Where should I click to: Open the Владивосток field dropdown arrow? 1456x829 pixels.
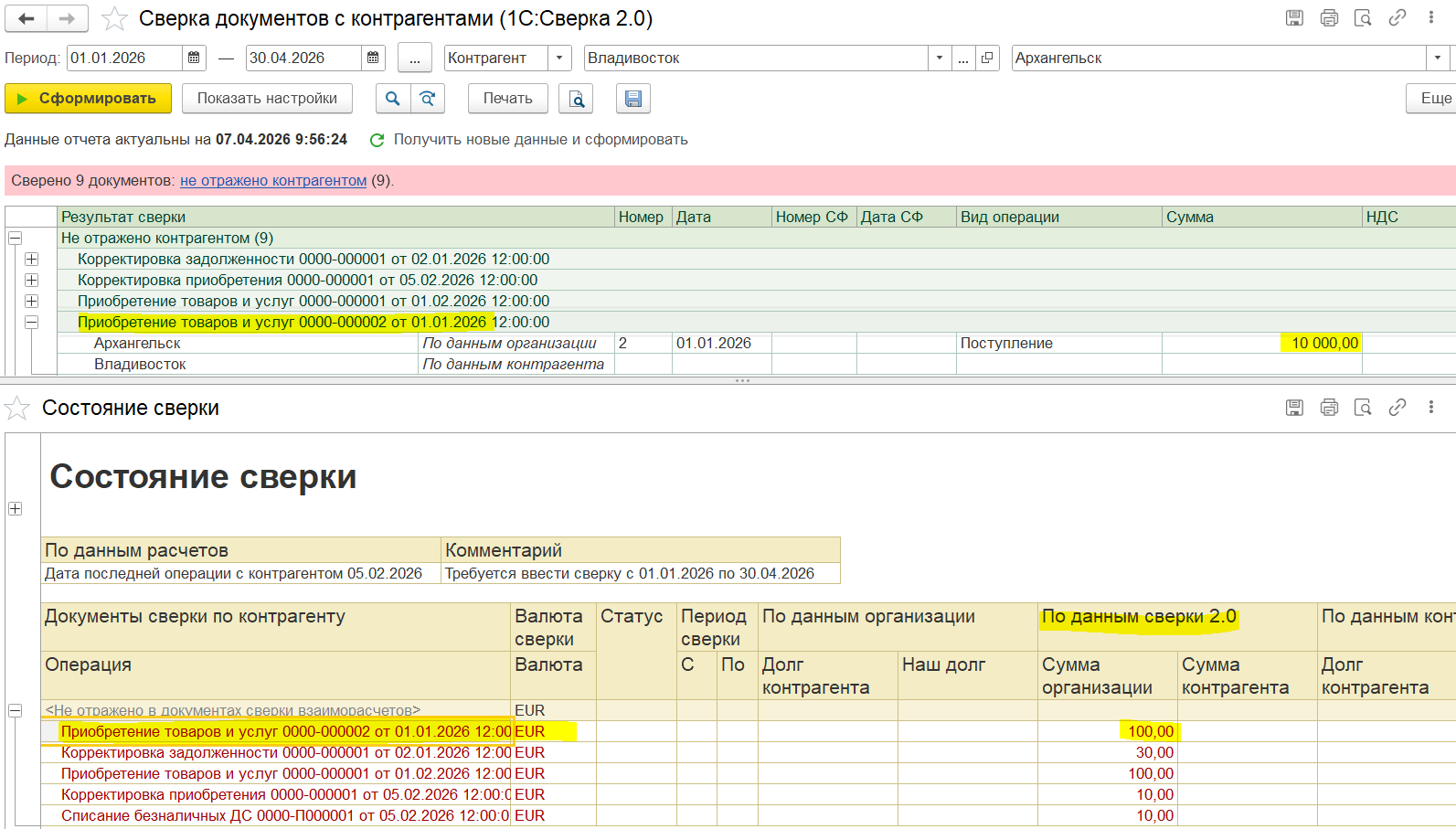click(x=940, y=58)
